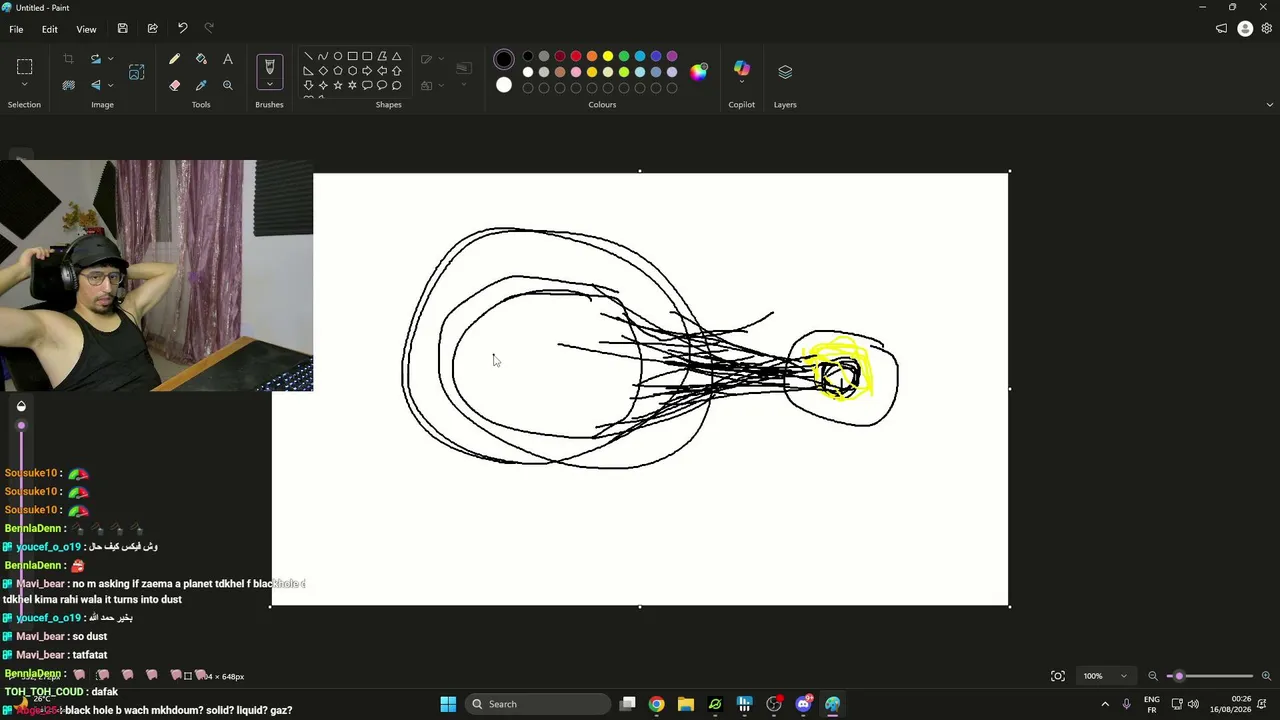Image resolution: width=1280 pixels, height=720 pixels.
Task: Click the taskbar Search box
Action: tap(538, 704)
